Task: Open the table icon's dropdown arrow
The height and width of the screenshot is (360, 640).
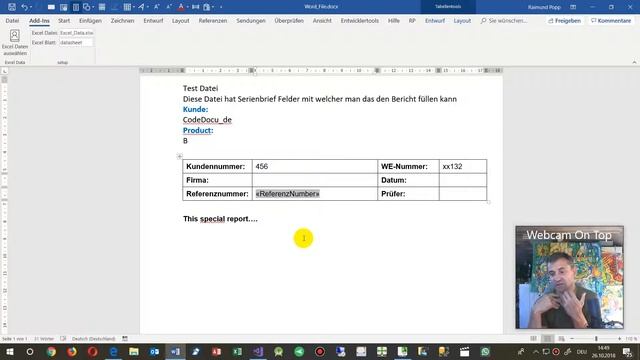Action: click(134, 7)
